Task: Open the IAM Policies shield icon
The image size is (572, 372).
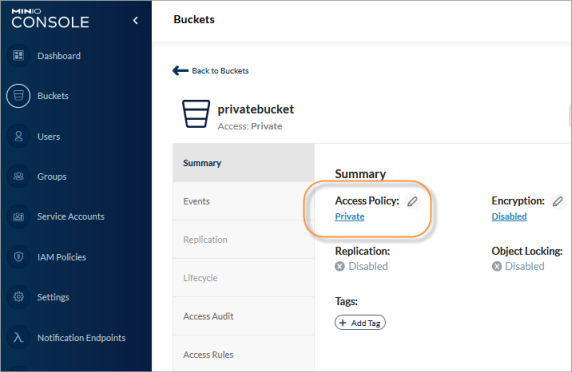Action: click(18, 257)
